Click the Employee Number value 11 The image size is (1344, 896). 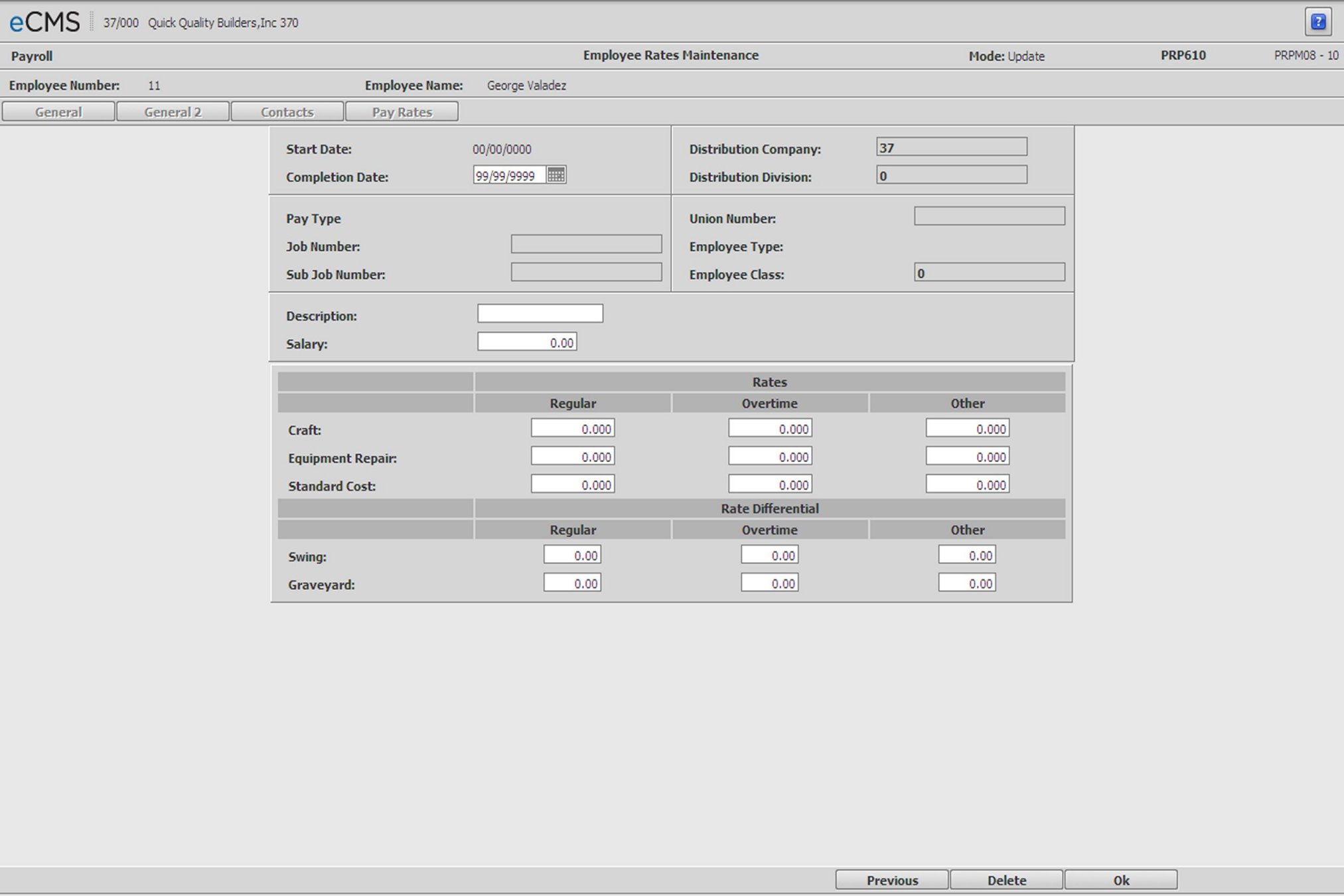click(154, 86)
